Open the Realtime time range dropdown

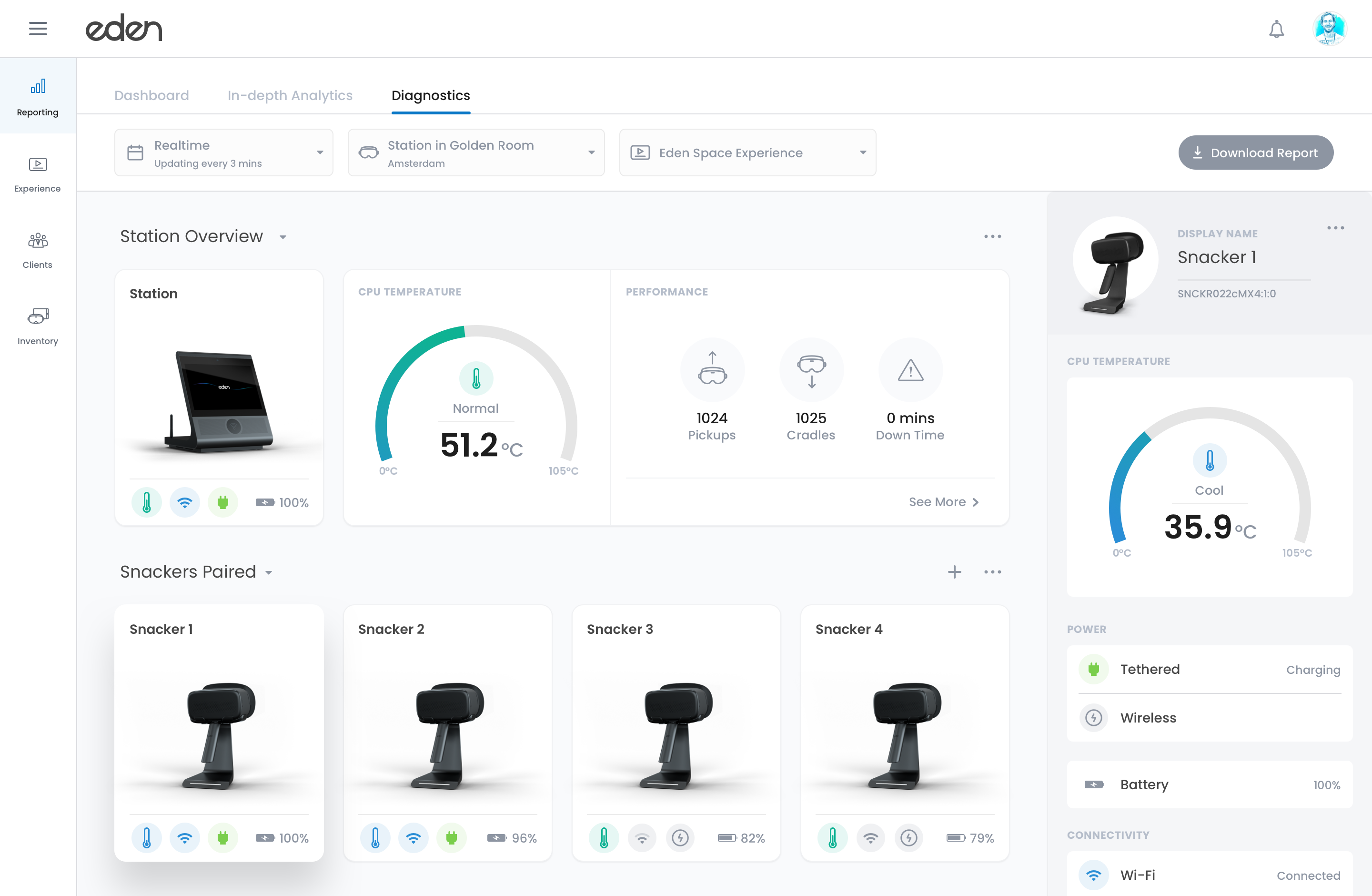[224, 153]
